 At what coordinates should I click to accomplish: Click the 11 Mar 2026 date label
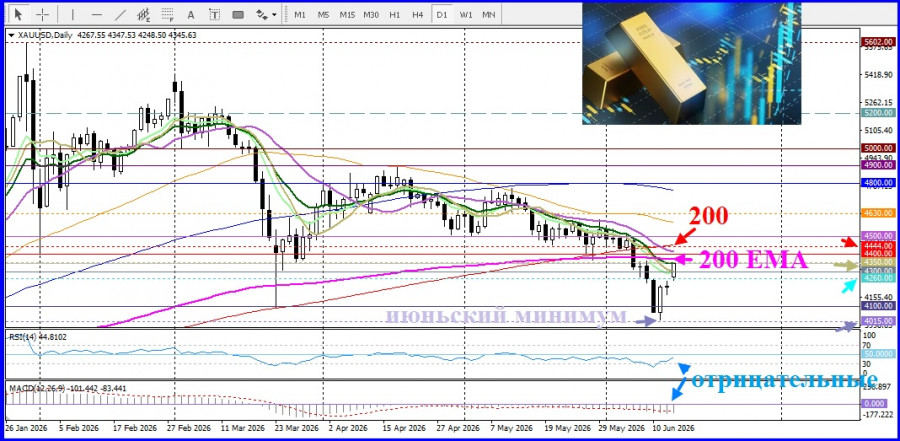tap(244, 429)
